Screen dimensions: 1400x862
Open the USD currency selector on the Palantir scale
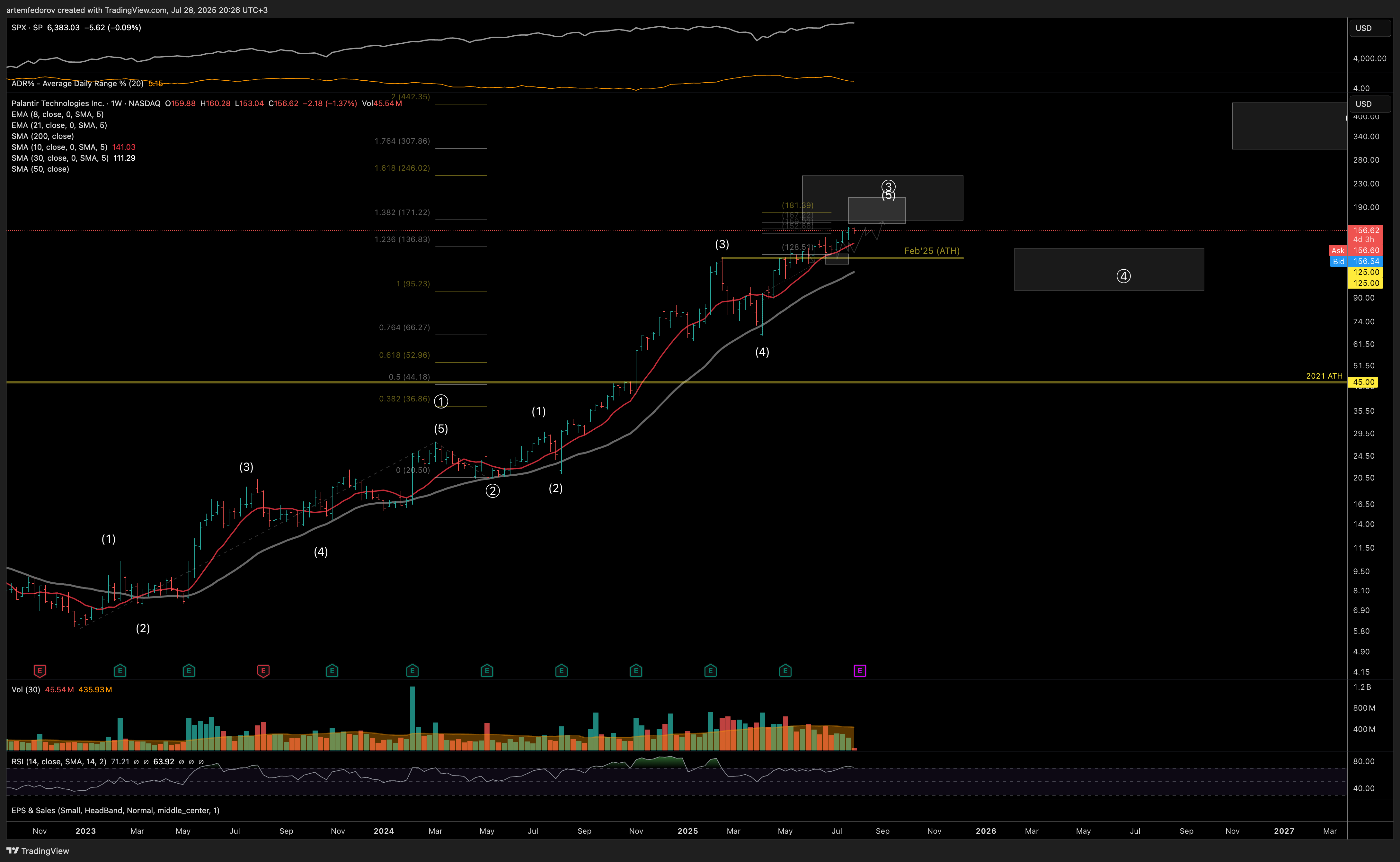(x=1370, y=104)
